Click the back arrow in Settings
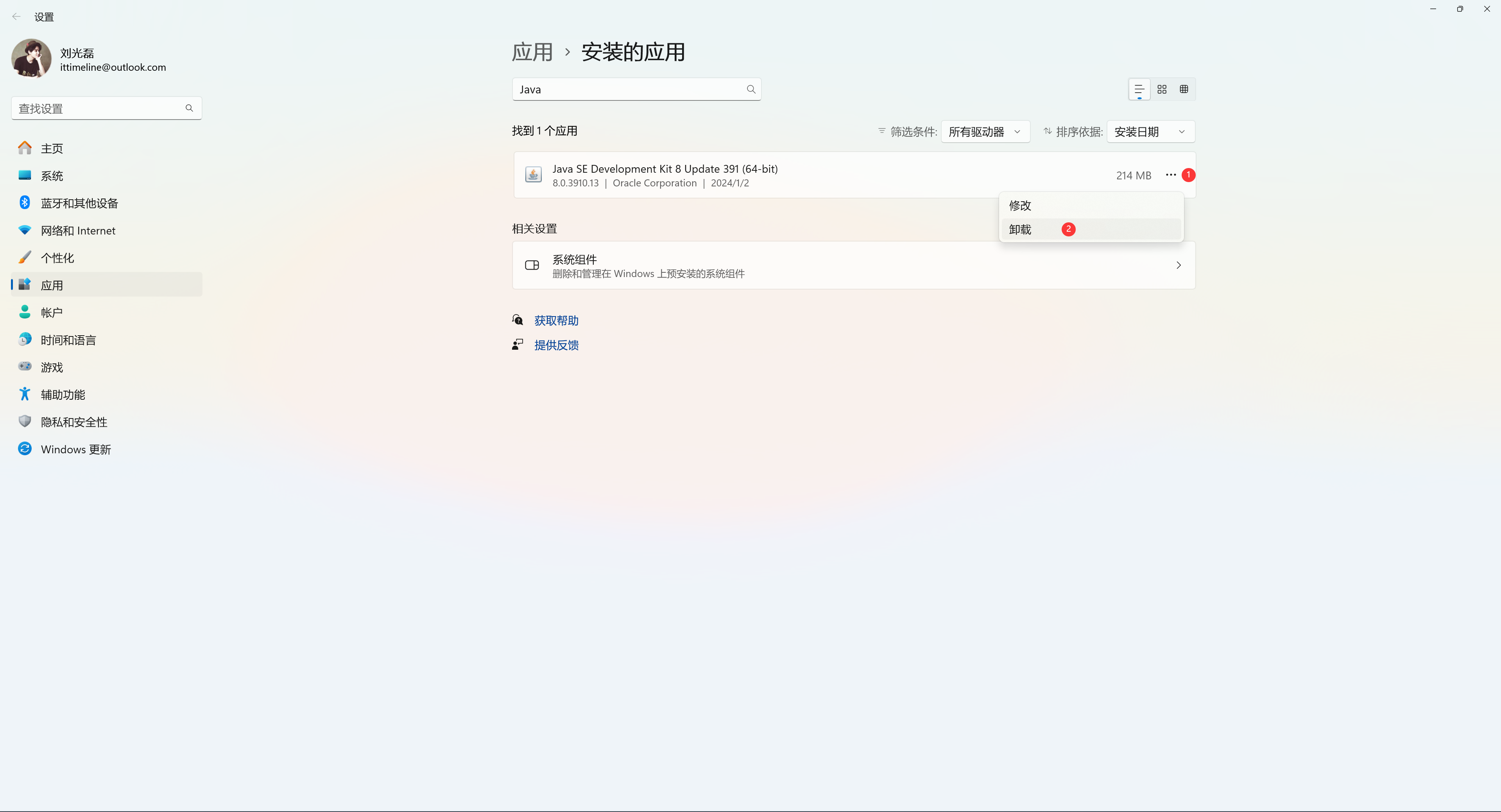Screen dimensions: 1501x812 [16, 17]
